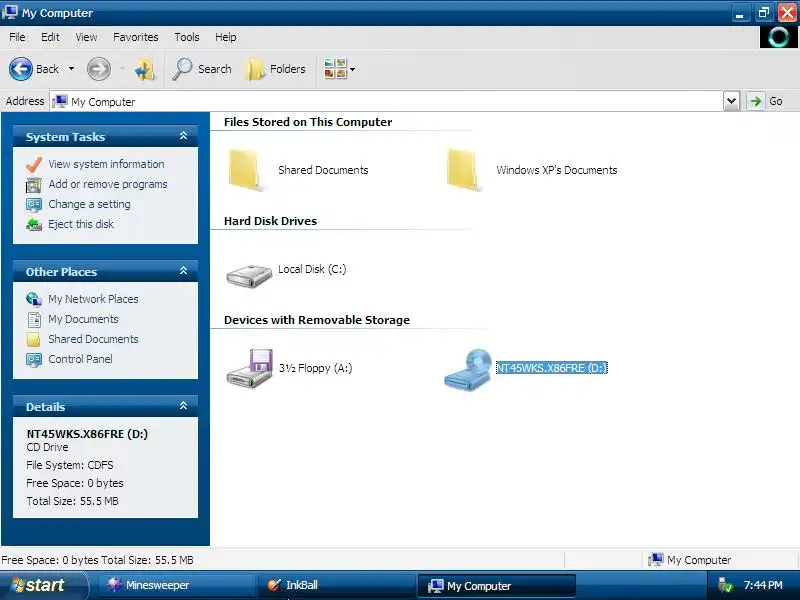Click the System Tasks panel title
Screen dimensions: 800x600
tap(65, 137)
